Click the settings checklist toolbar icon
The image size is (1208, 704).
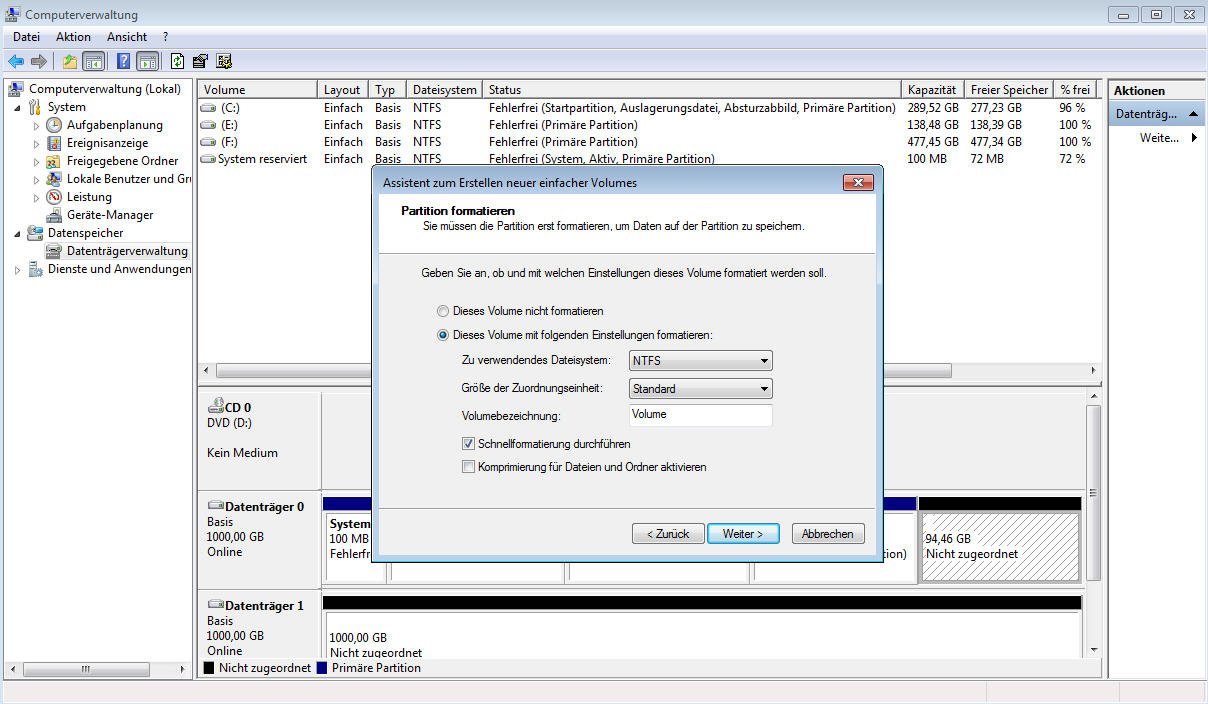coord(223,61)
